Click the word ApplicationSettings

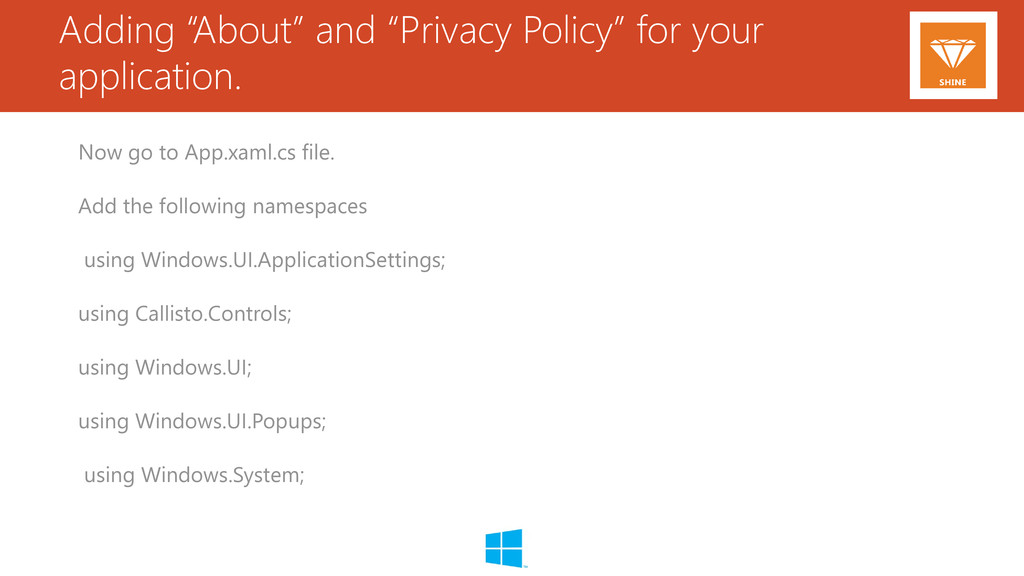click(x=349, y=261)
